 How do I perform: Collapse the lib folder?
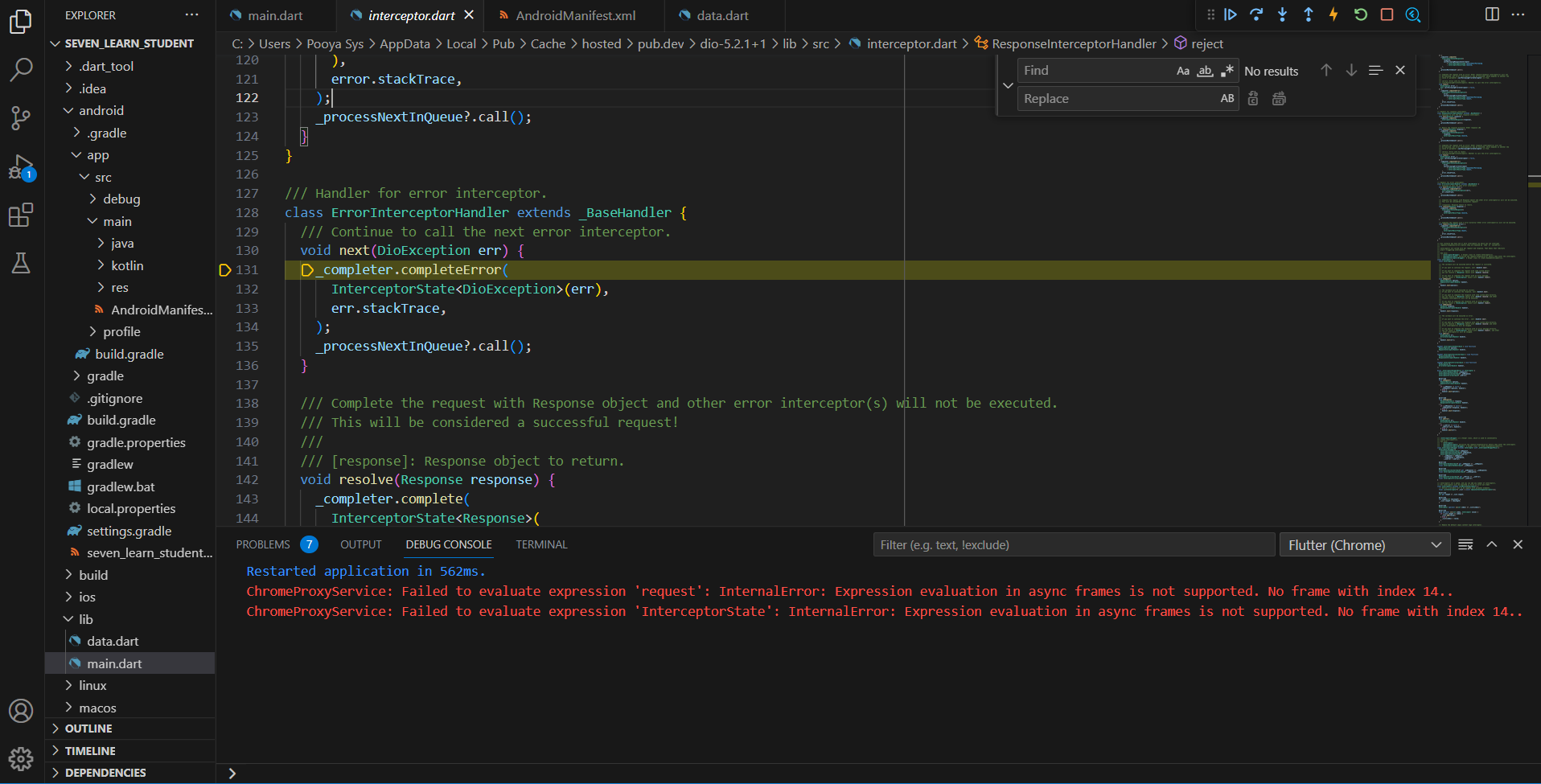tap(129, 619)
